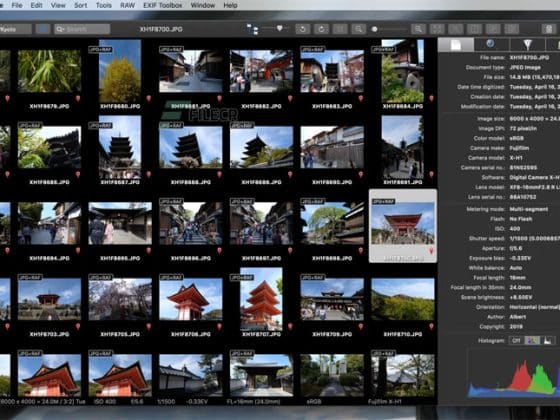This screenshot has height=420, width=560.
Task: Click 'FL=16mm (24.0mm)' in the status bar
Action: 254,402
